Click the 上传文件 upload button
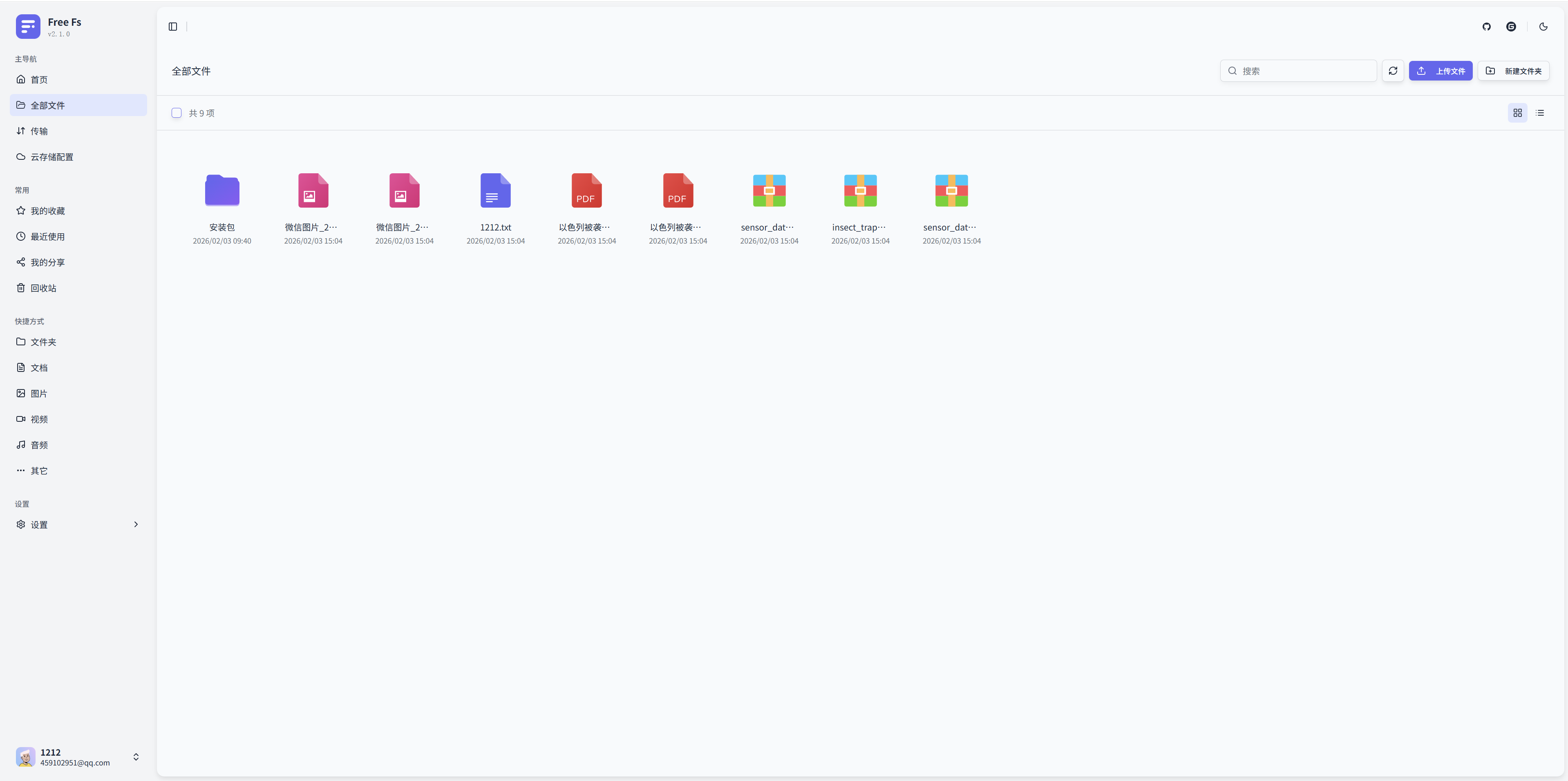Screen dimensions: 1568x781 pos(1440,71)
